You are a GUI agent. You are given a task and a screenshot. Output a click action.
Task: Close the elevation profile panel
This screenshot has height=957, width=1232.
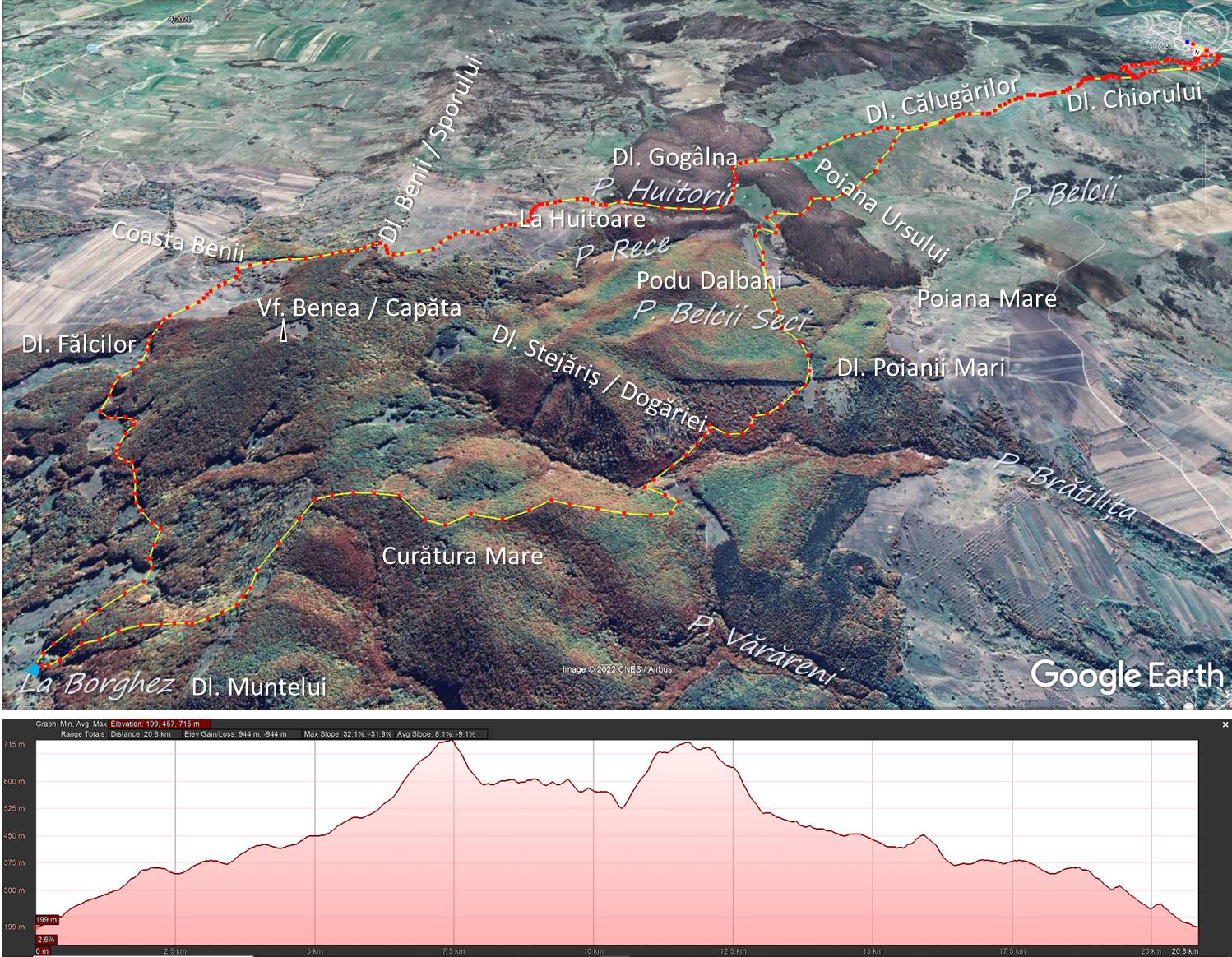coord(1225,724)
